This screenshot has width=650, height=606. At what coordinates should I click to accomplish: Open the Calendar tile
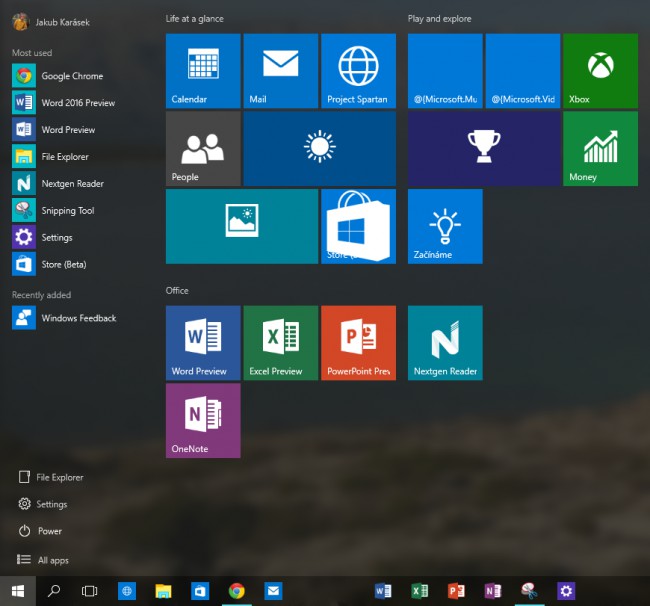pyautogui.click(x=203, y=71)
